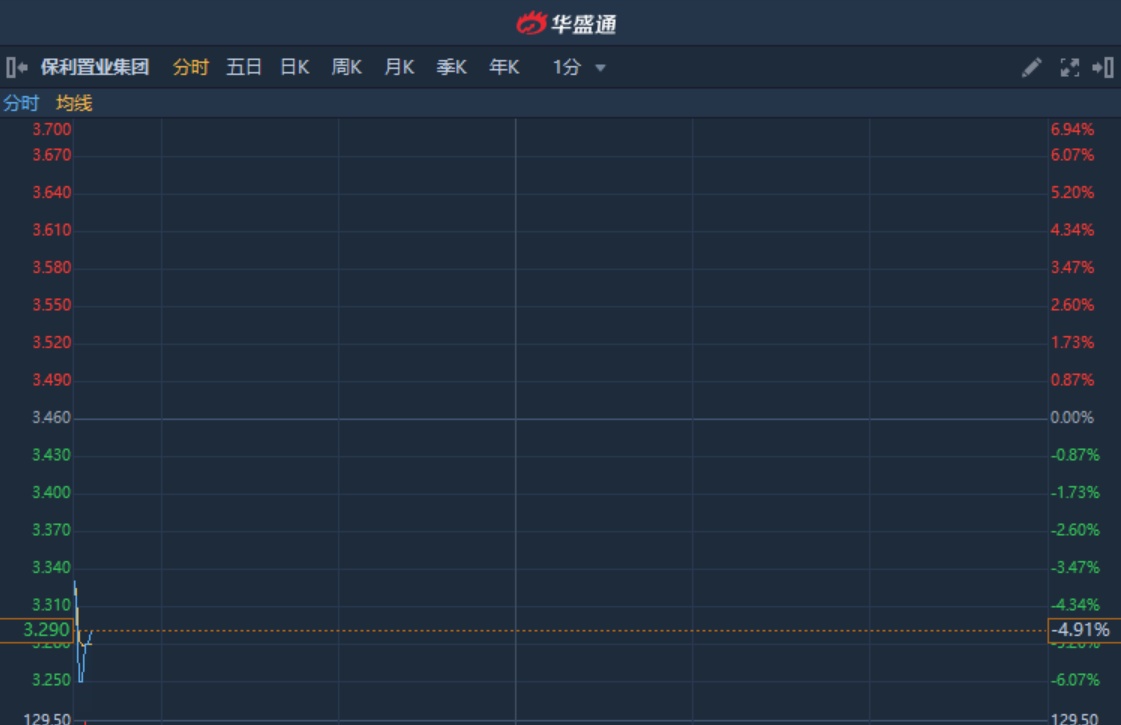Click the 3.250 price axis label

click(x=51, y=680)
